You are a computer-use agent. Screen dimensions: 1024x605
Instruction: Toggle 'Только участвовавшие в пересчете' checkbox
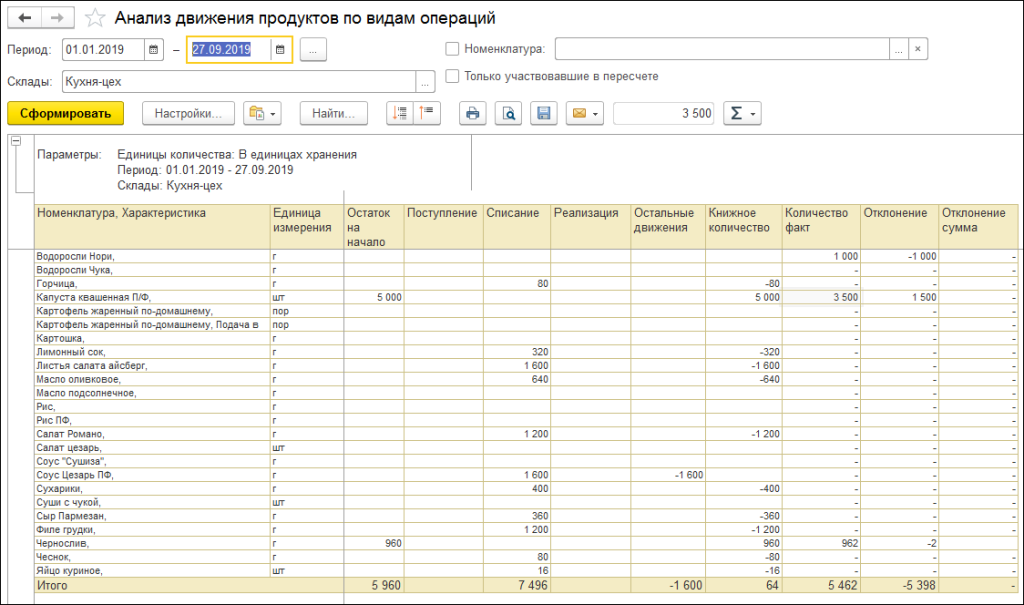click(452, 76)
